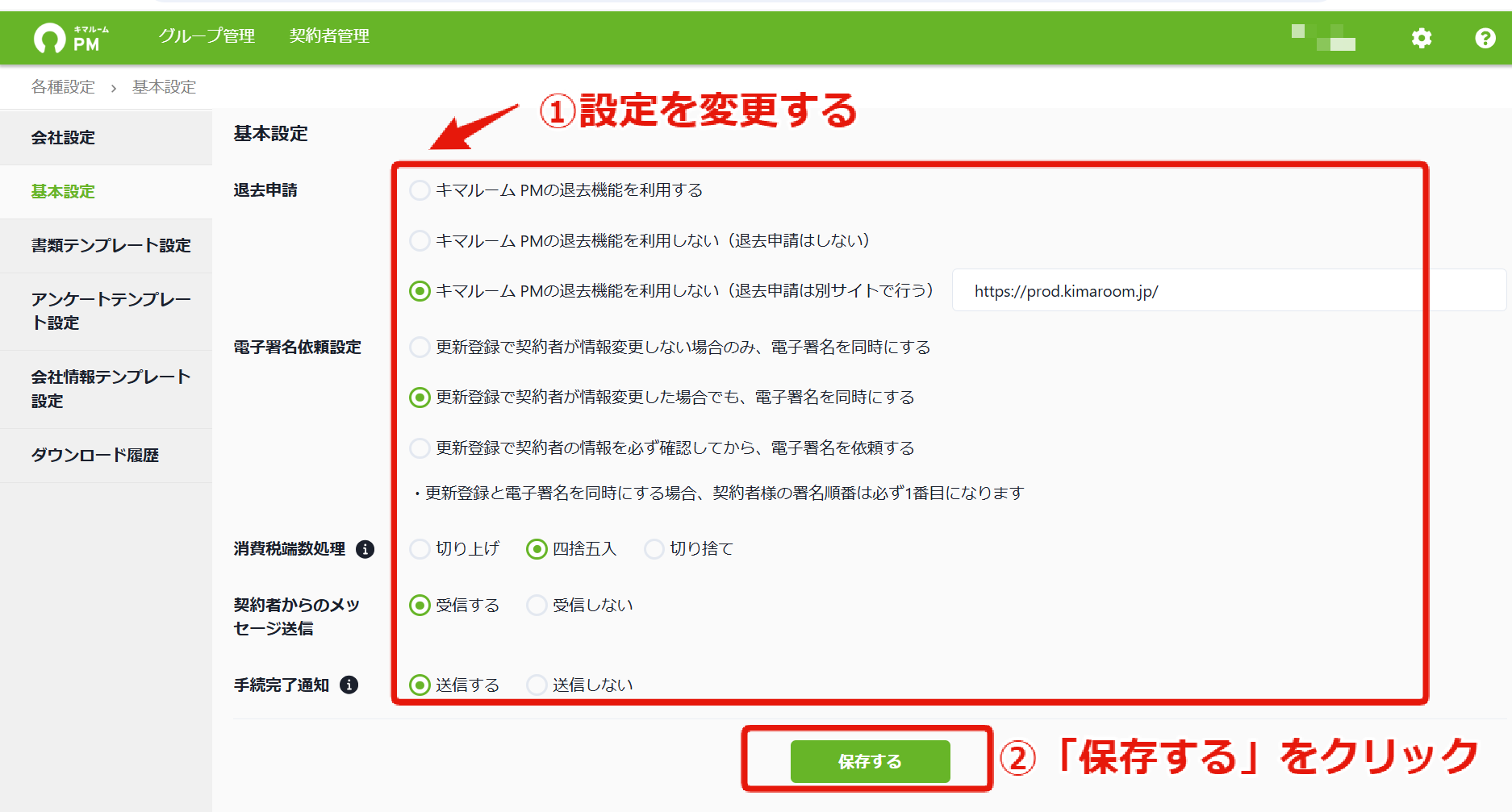
Task: Click the user avatar in the header
Action: click(x=1323, y=38)
